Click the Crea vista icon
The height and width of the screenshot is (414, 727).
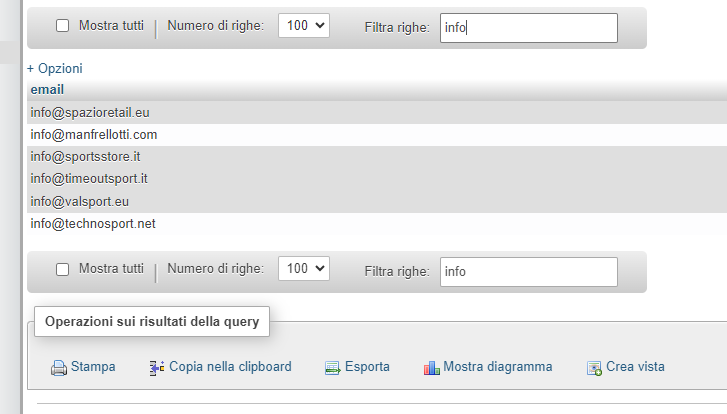tap(594, 367)
